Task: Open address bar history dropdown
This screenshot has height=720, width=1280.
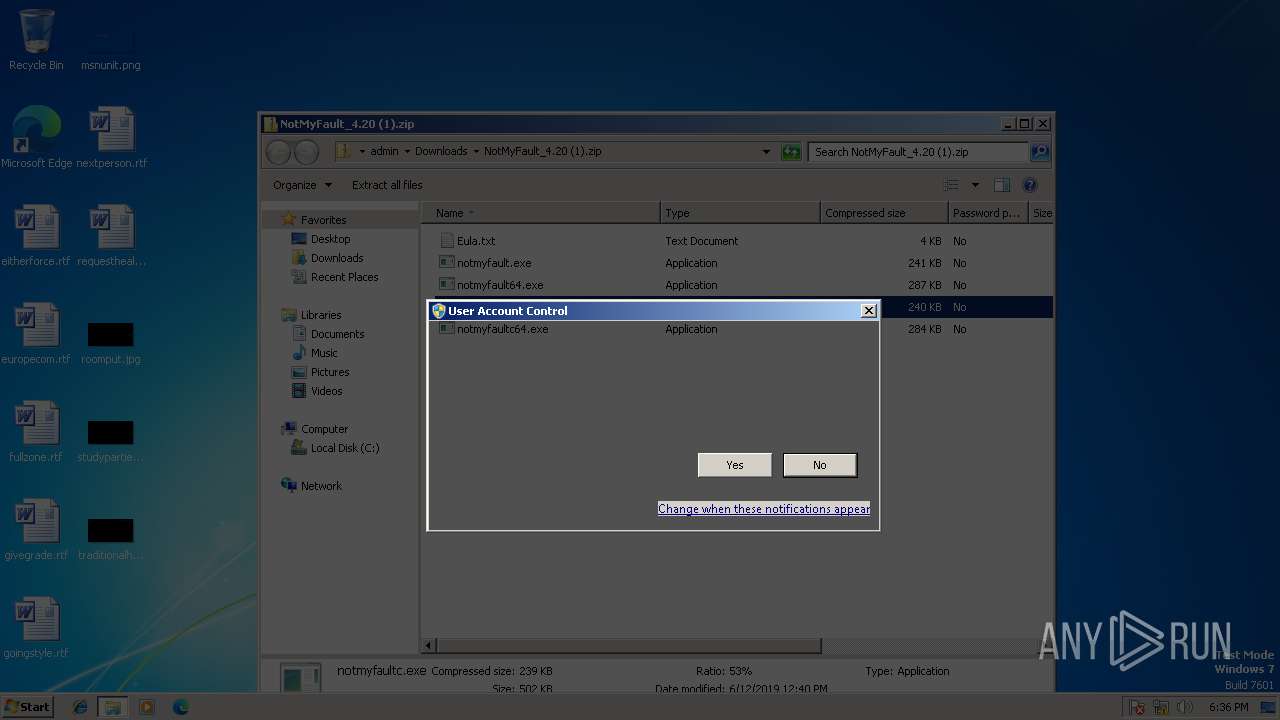Action: [766, 152]
